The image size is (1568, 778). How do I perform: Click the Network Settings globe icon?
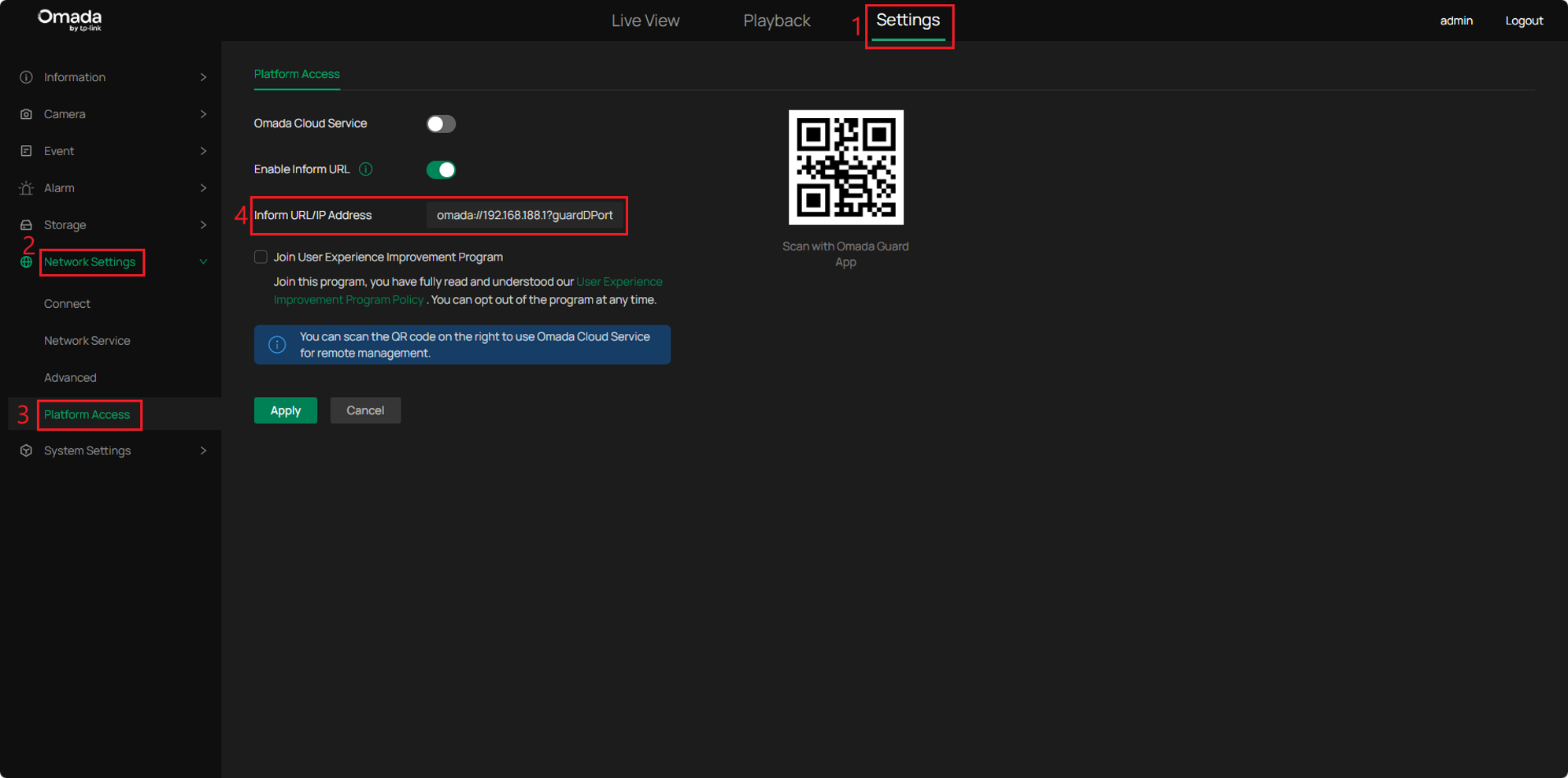tap(26, 262)
